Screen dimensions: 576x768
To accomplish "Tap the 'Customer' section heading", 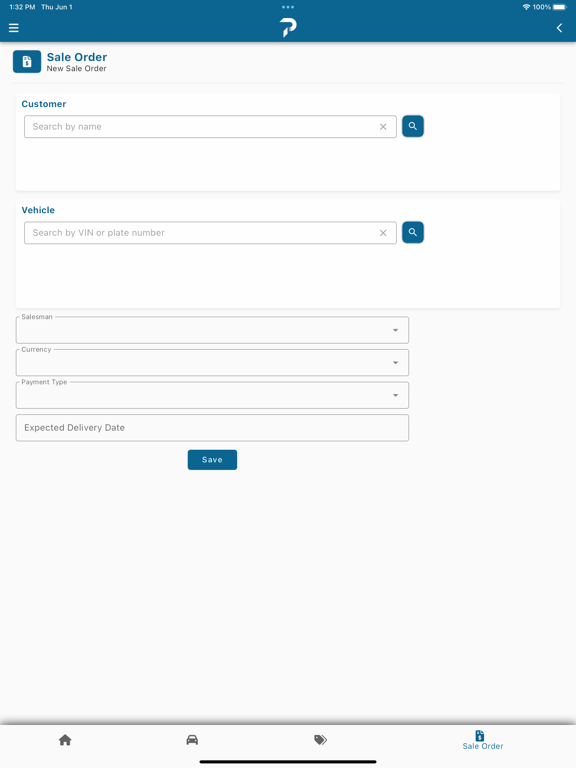I will pyautogui.click(x=44, y=104).
